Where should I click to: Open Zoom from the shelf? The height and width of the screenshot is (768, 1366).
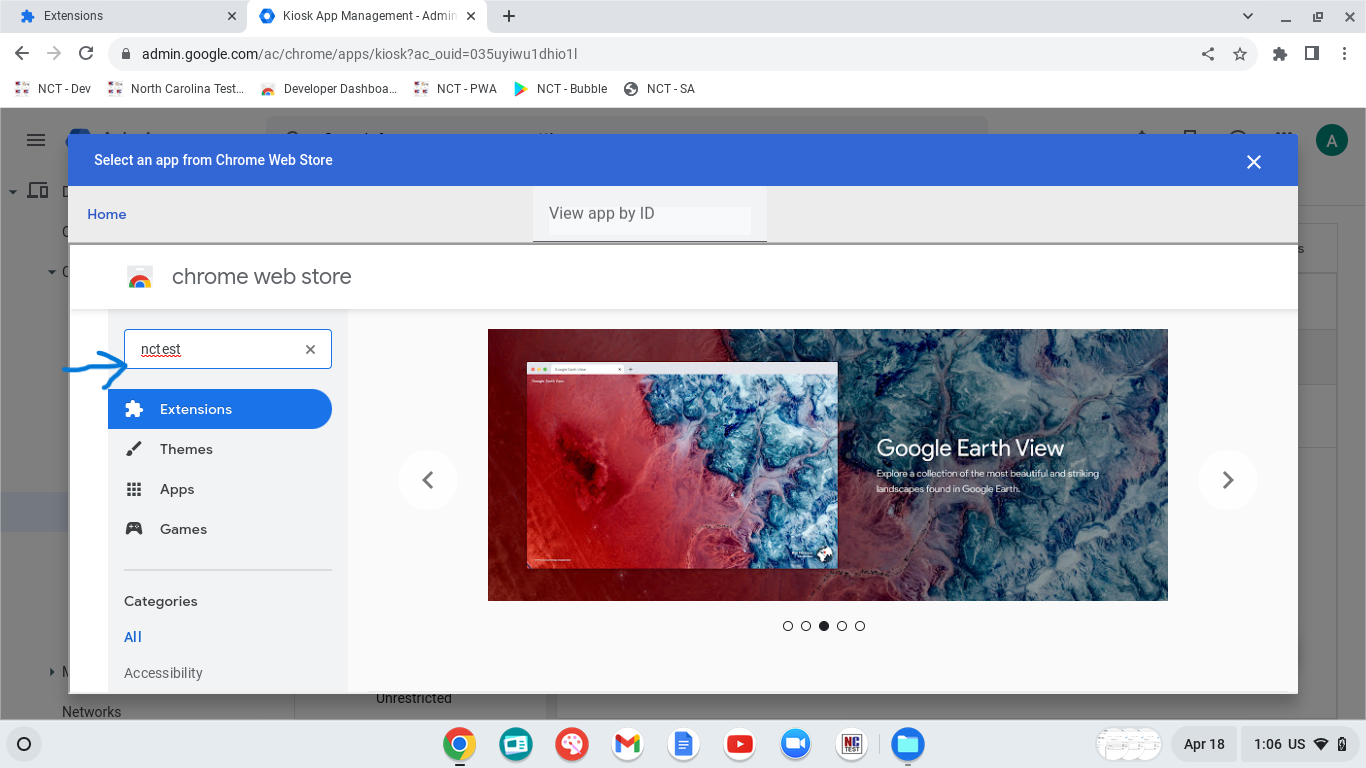coord(796,744)
